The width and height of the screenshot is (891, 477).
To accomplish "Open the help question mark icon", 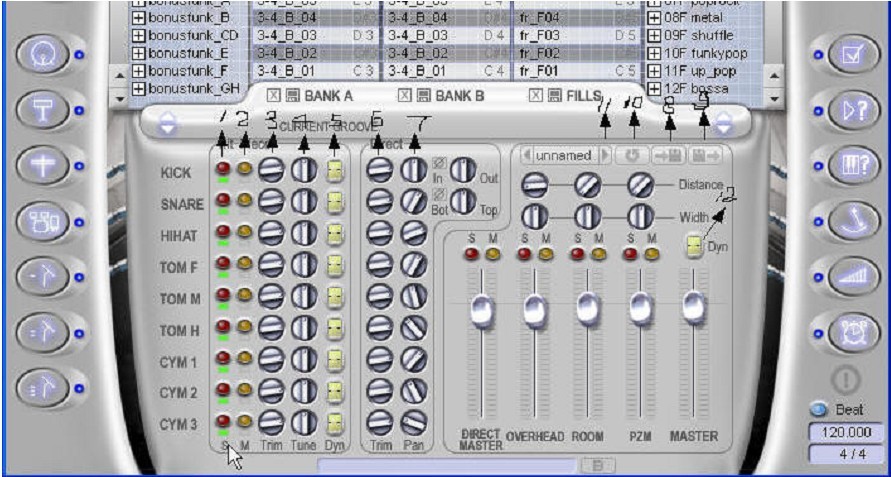I will (x=850, y=111).
